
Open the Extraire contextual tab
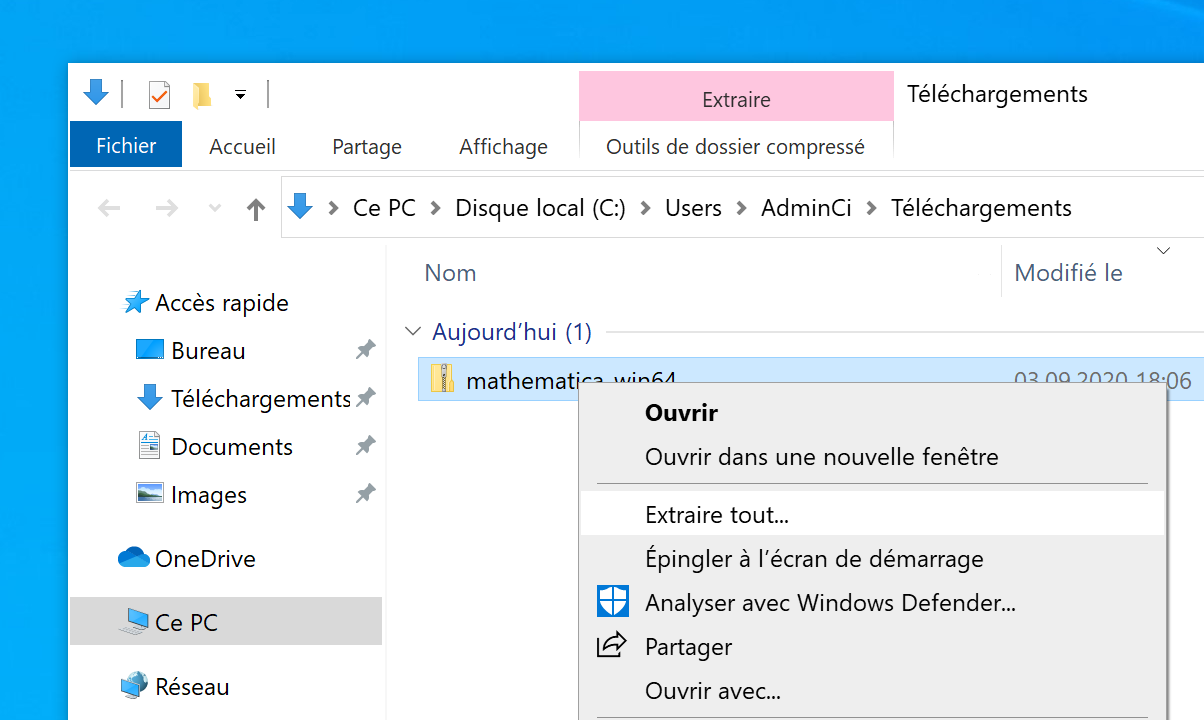tap(736, 100)
